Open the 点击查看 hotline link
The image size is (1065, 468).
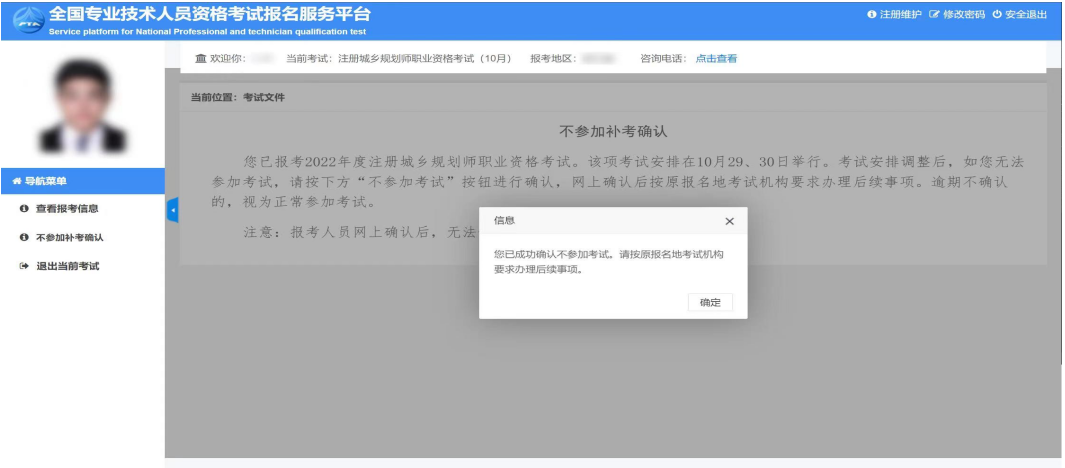pyautogui.click(x=716, y=59)
